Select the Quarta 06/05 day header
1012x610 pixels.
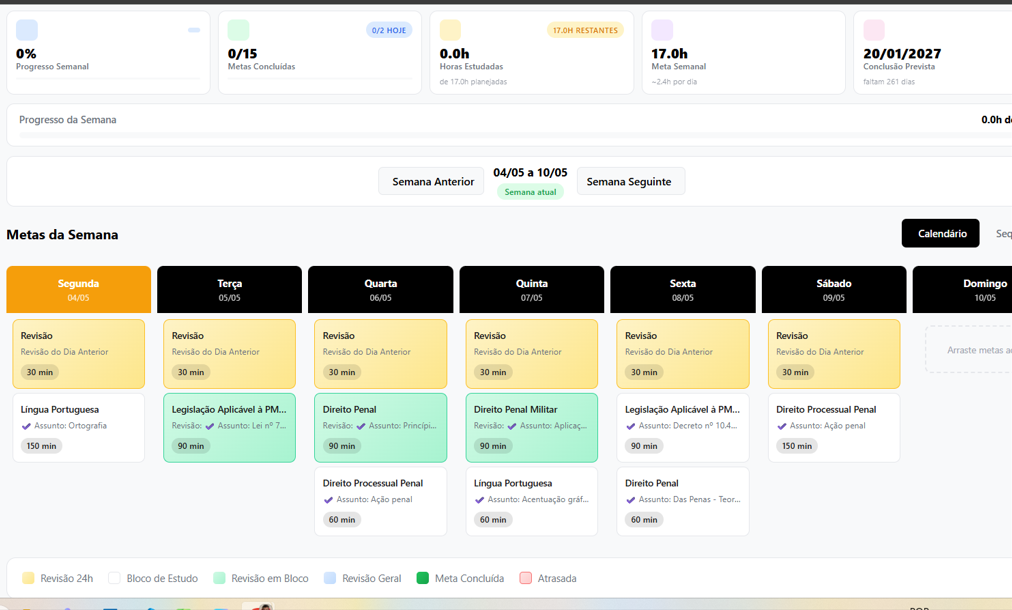click(x=381, y=289)
